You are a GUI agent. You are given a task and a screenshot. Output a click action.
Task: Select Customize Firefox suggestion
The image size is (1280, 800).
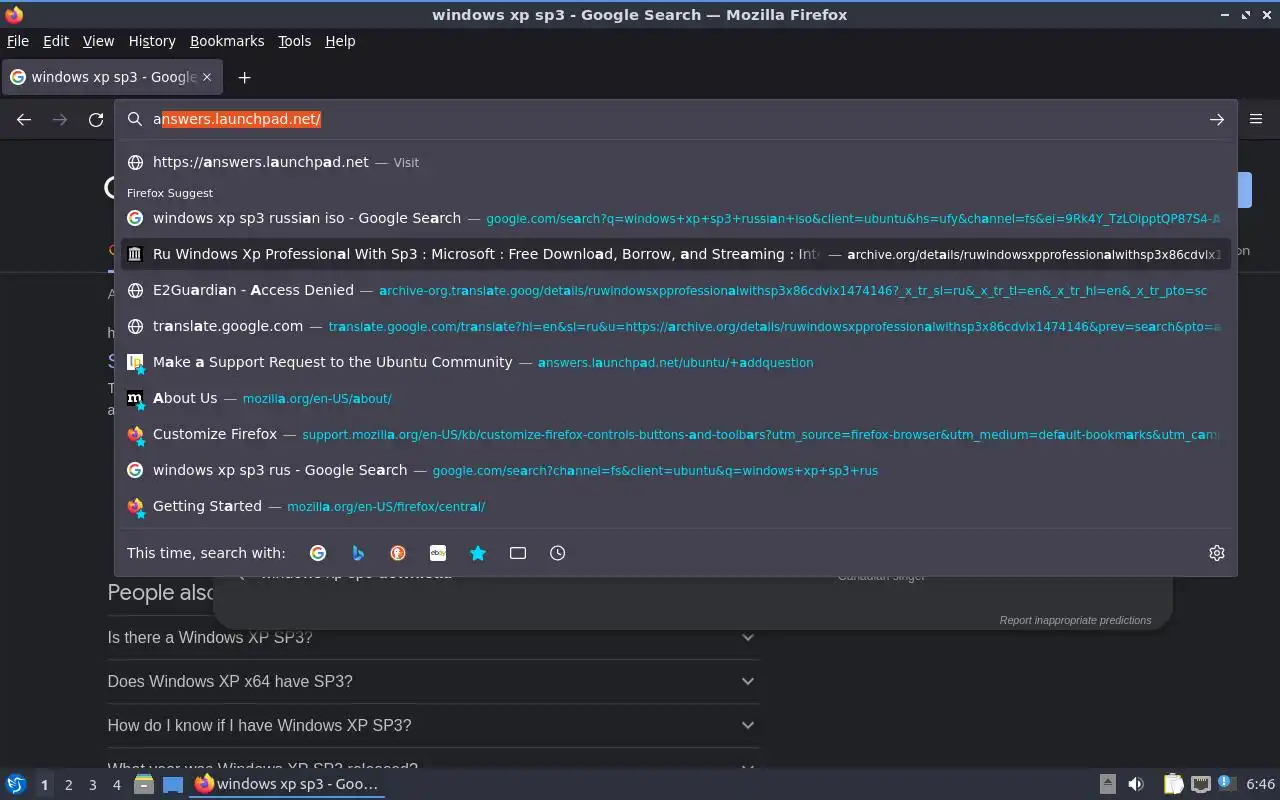pos(675,434)
